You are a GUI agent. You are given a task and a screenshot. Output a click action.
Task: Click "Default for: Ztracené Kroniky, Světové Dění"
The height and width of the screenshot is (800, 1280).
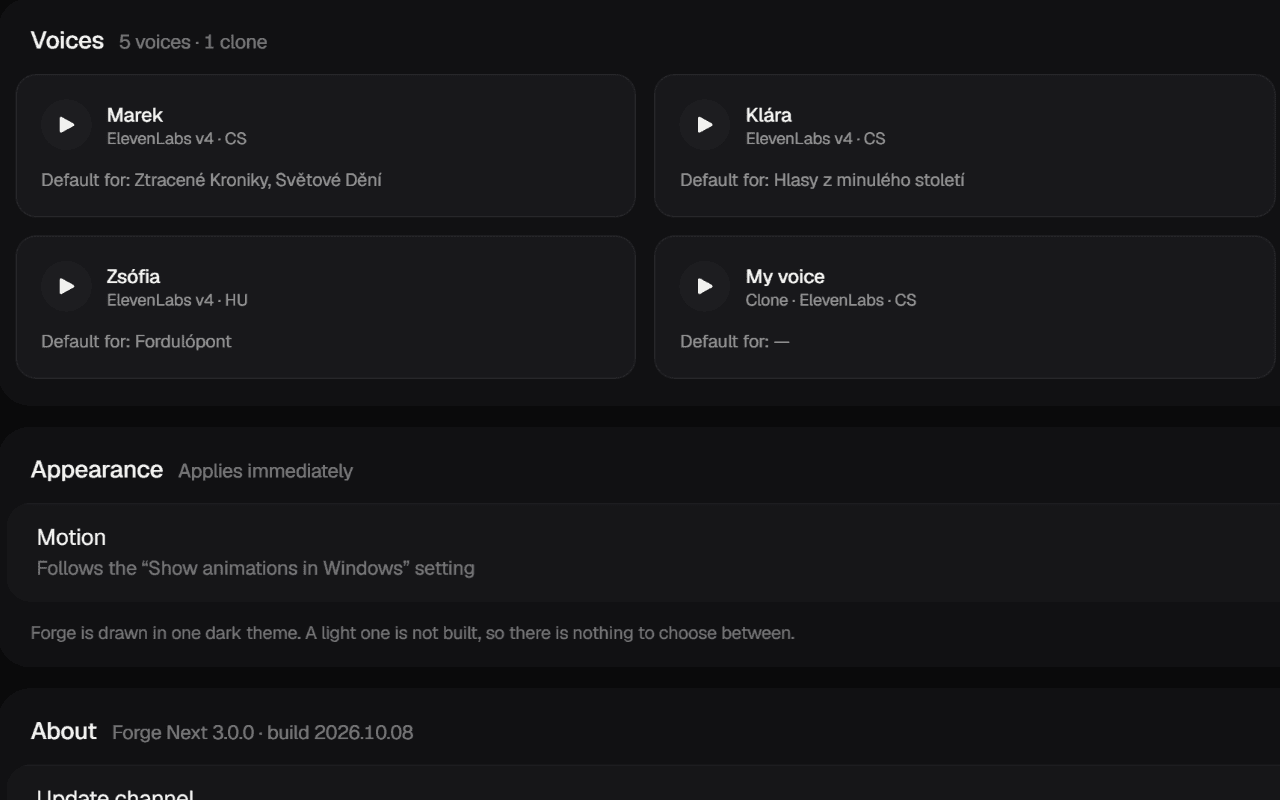coord(211,180)
